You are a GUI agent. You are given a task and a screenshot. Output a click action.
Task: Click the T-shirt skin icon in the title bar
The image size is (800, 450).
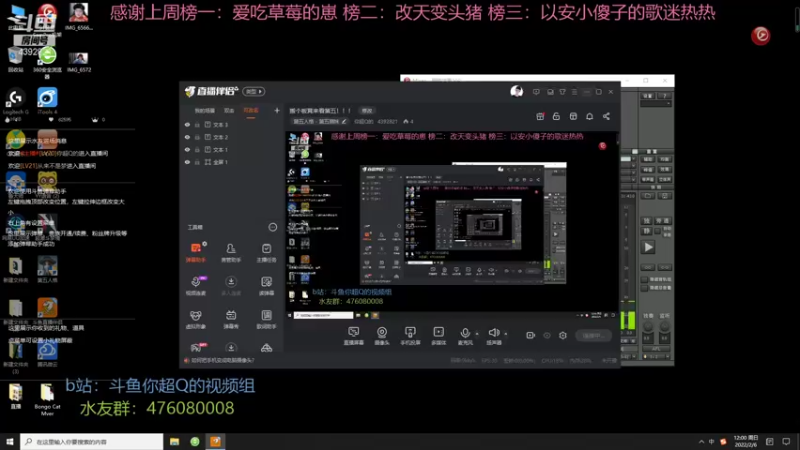click(x=562, y=92)
